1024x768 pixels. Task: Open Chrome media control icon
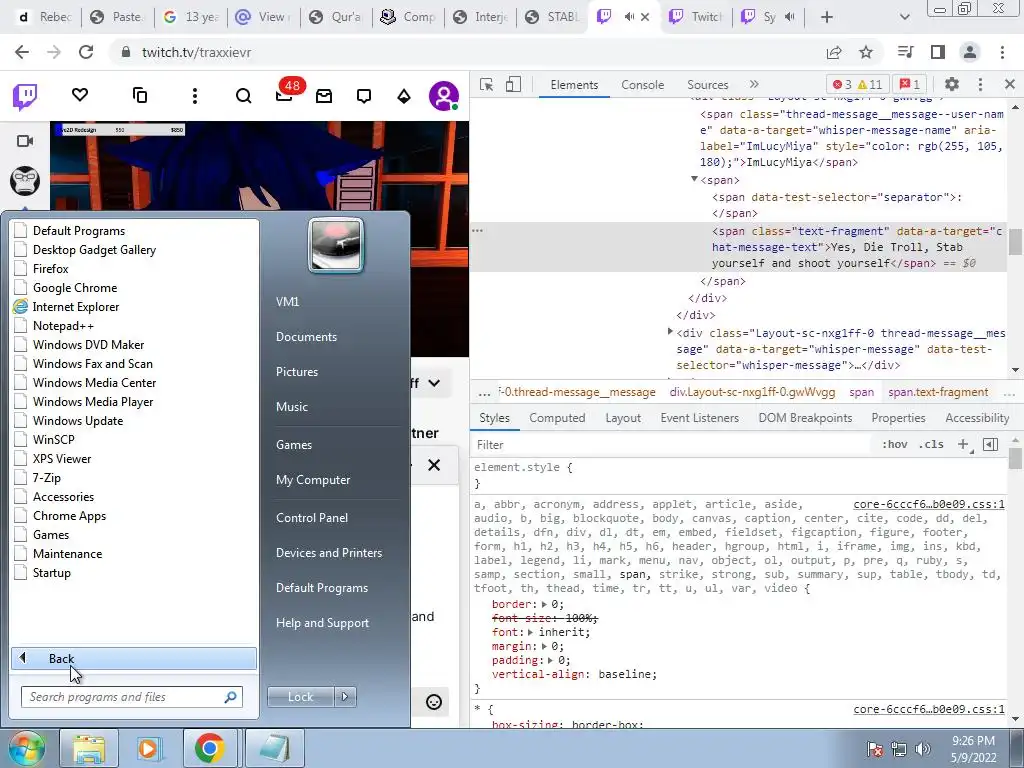click(x=905, y=52)
